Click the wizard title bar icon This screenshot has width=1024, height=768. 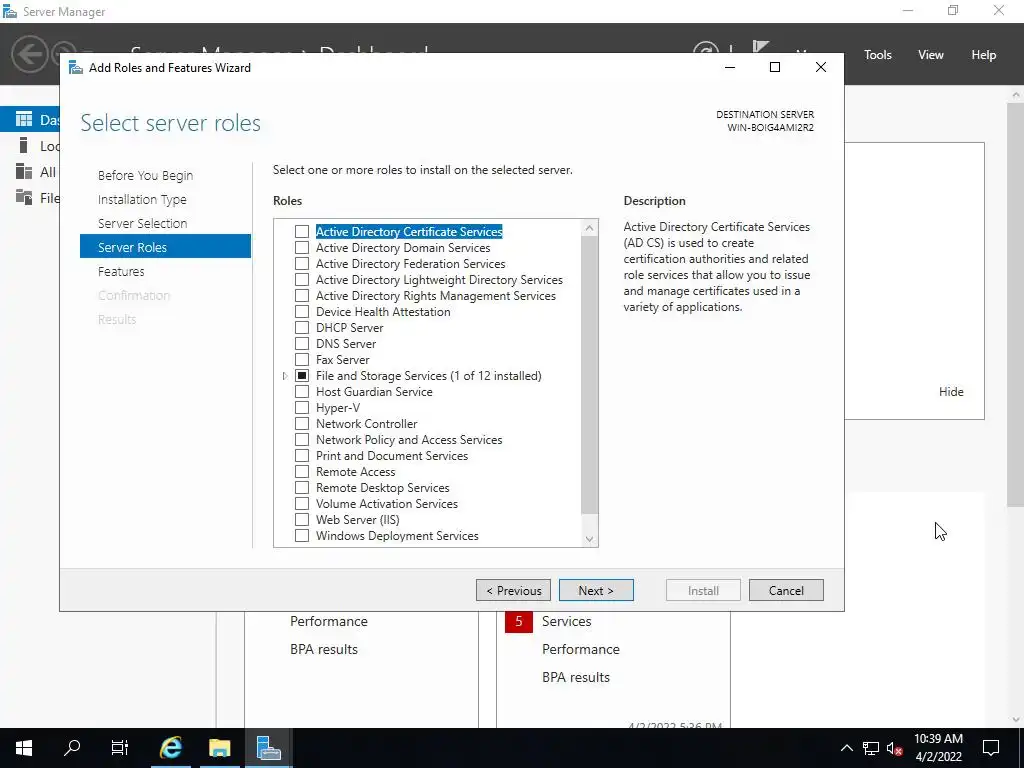point(76,67)
